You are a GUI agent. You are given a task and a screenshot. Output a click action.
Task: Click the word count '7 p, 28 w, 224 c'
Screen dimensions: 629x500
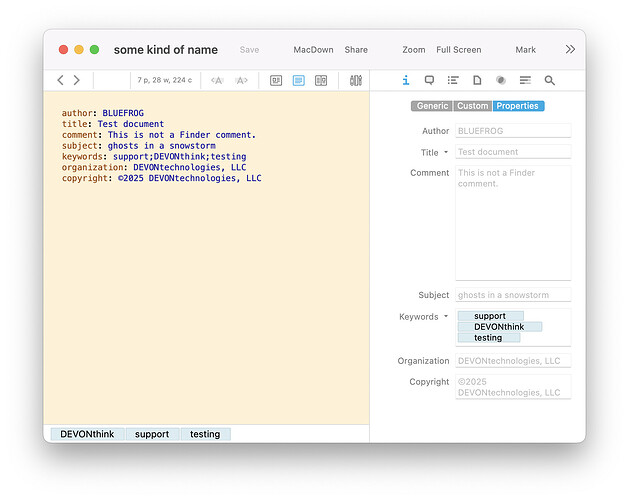pyautogui.click(x=165, y=80)
